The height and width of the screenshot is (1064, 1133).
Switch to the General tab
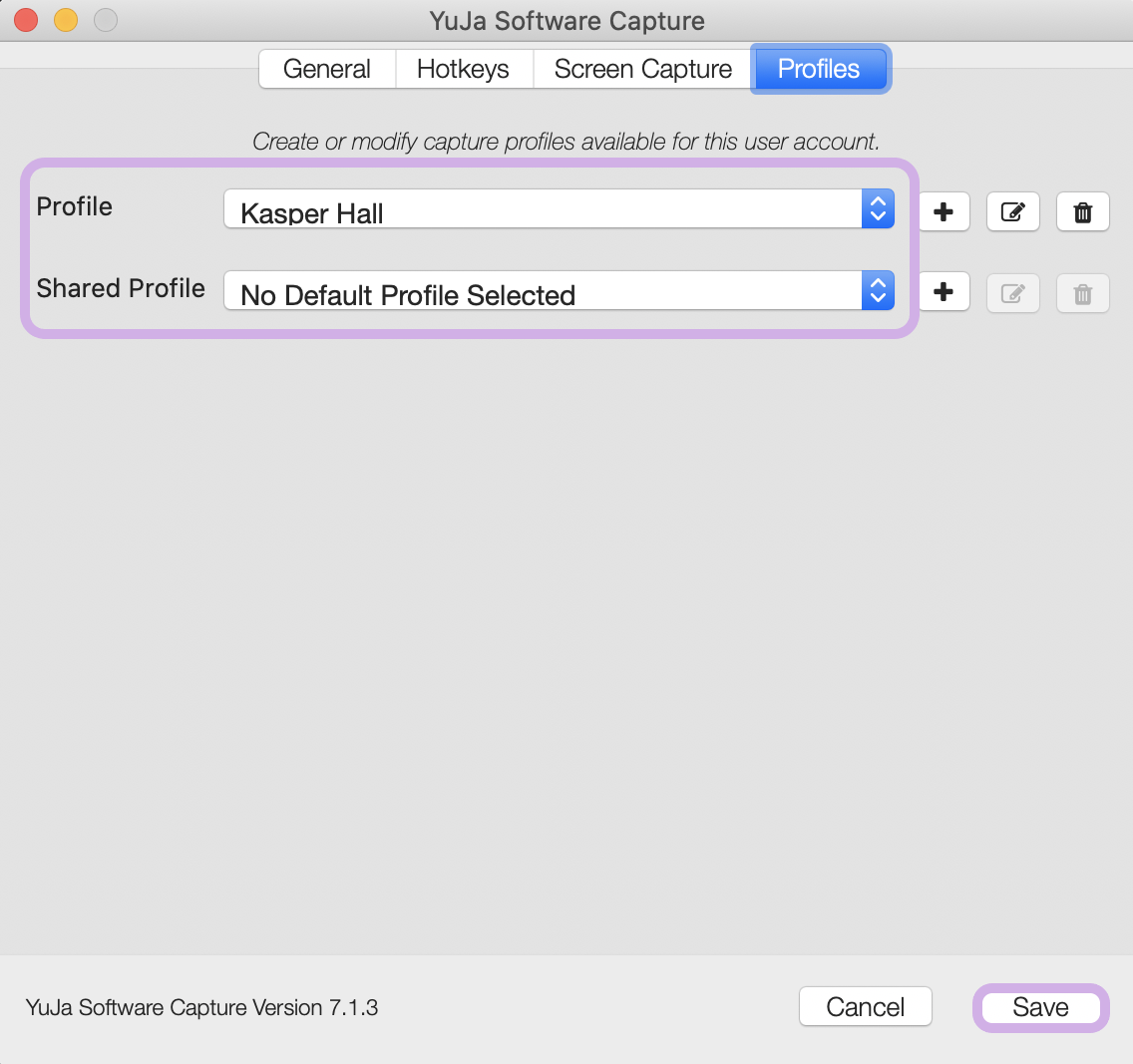coord(326,69)
